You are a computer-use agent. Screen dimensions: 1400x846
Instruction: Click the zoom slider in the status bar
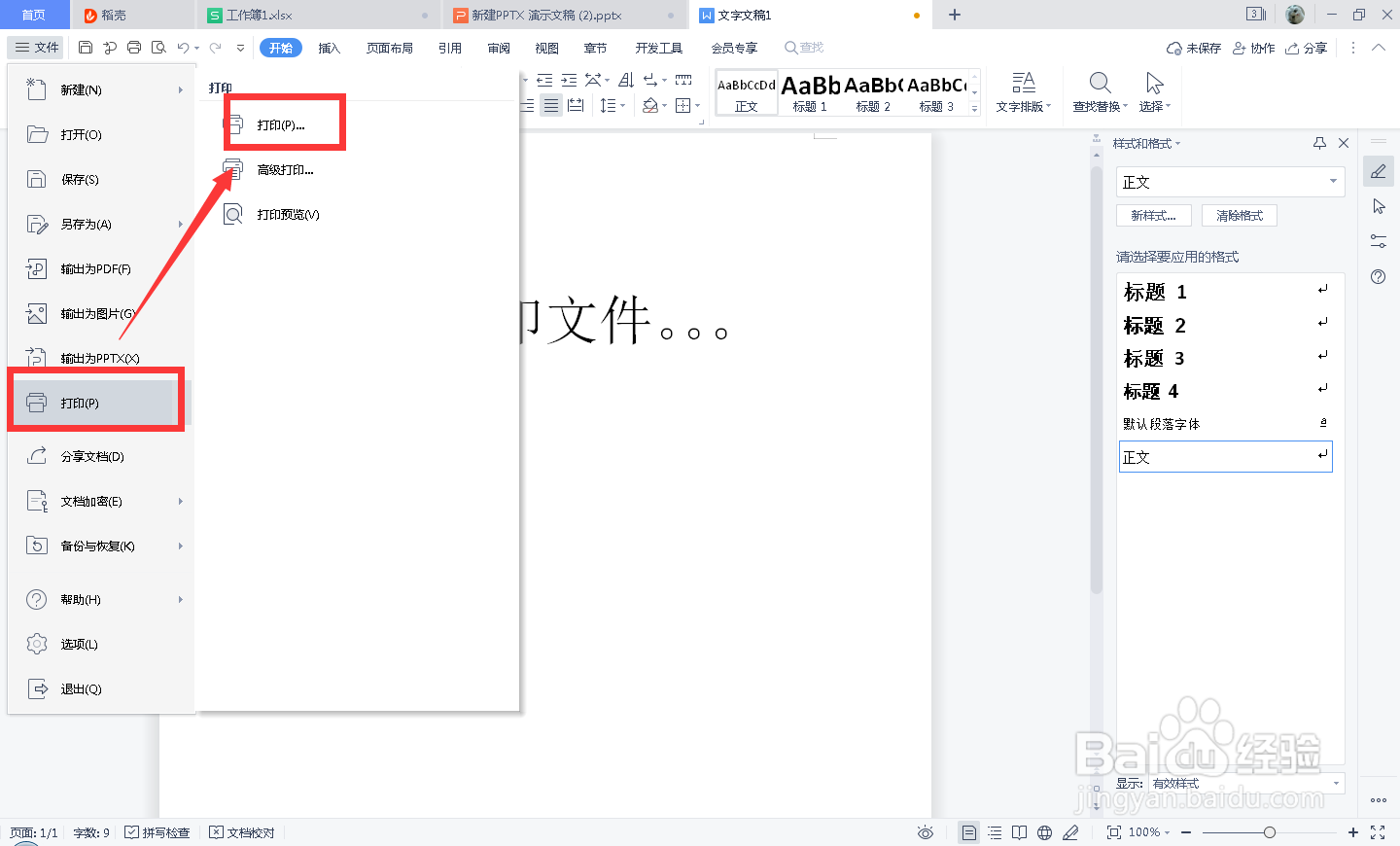1272,832
